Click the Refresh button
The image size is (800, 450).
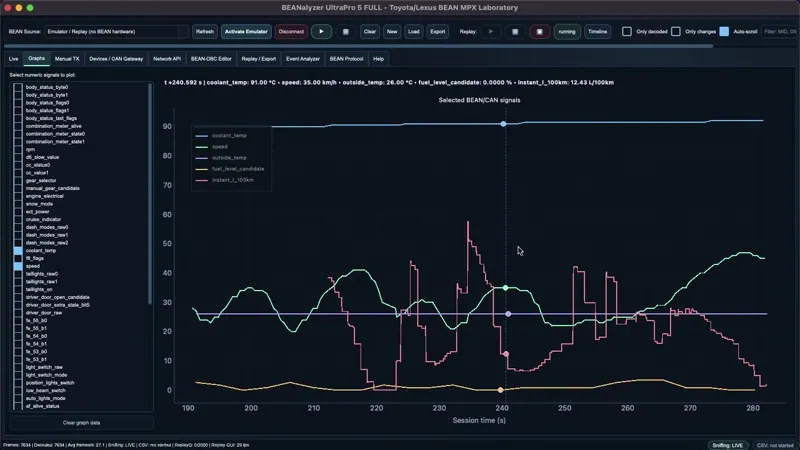coord(205,32)
